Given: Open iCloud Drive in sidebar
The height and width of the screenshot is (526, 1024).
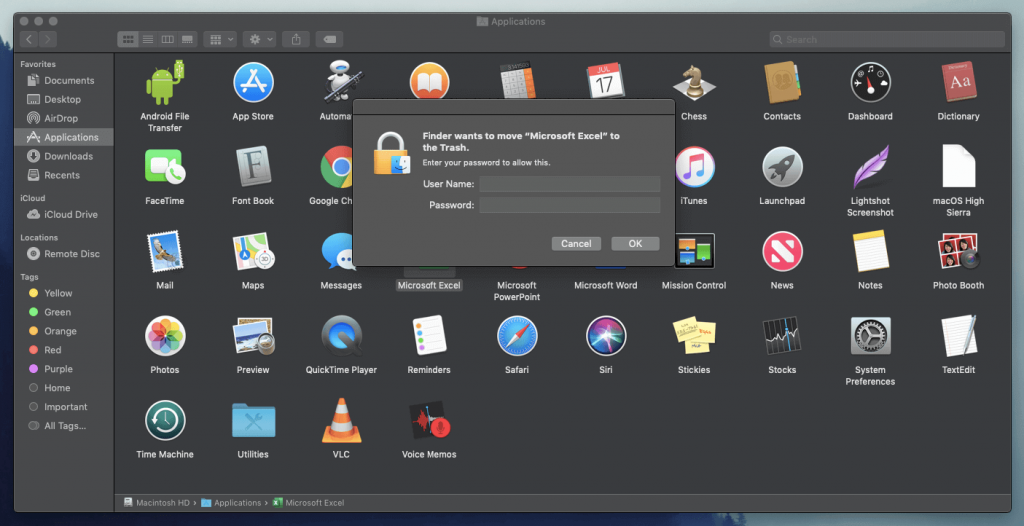Looking at the screenshot, I should (63, 214).
